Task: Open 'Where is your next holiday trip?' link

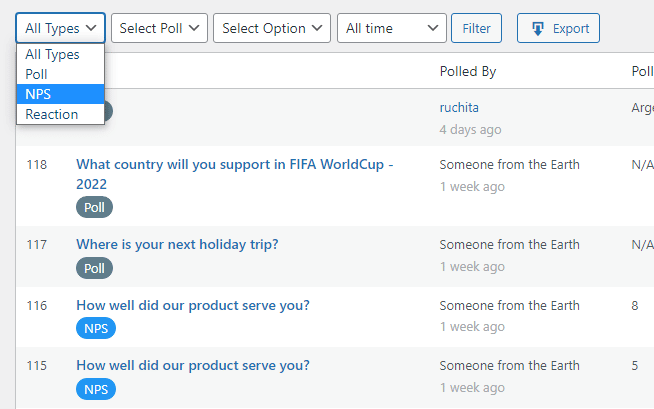Action: 177,244
